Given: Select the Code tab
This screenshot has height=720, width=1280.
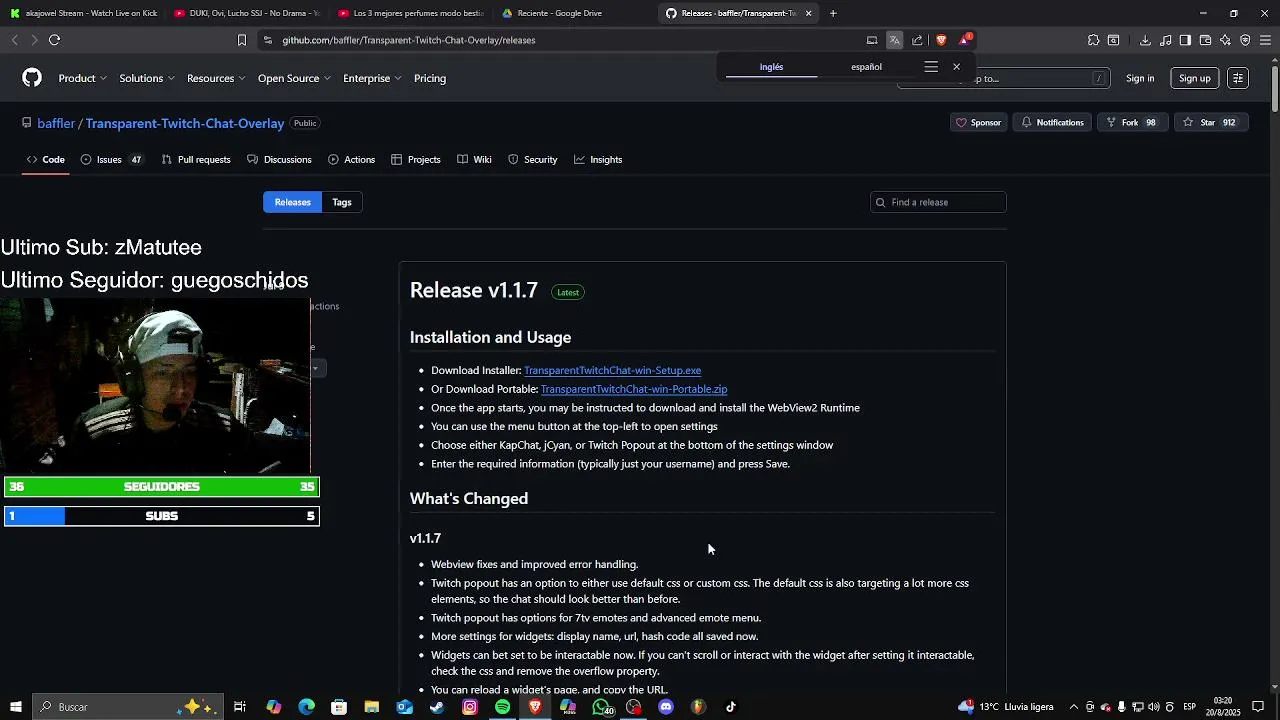Looking at the screenshot, I should tap(46, 160).
